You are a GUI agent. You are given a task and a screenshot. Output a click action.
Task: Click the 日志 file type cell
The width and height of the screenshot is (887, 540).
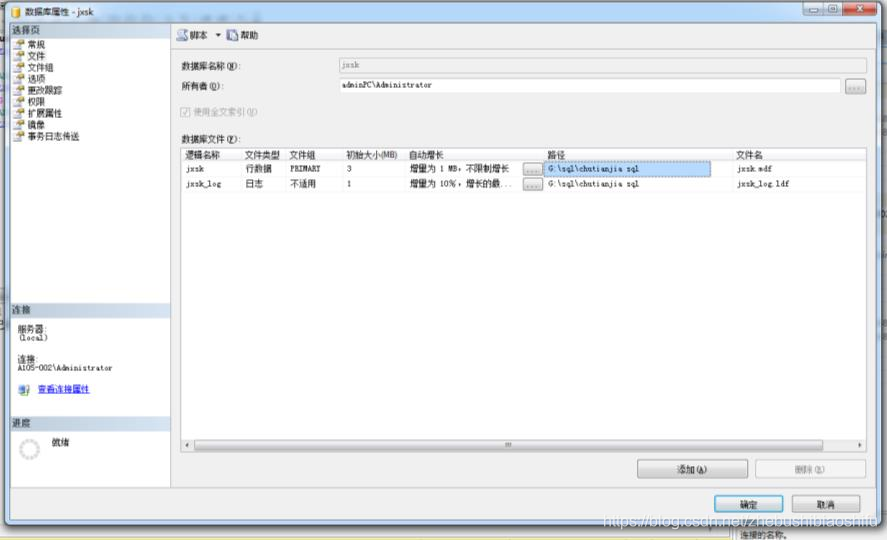click(264, 184)
